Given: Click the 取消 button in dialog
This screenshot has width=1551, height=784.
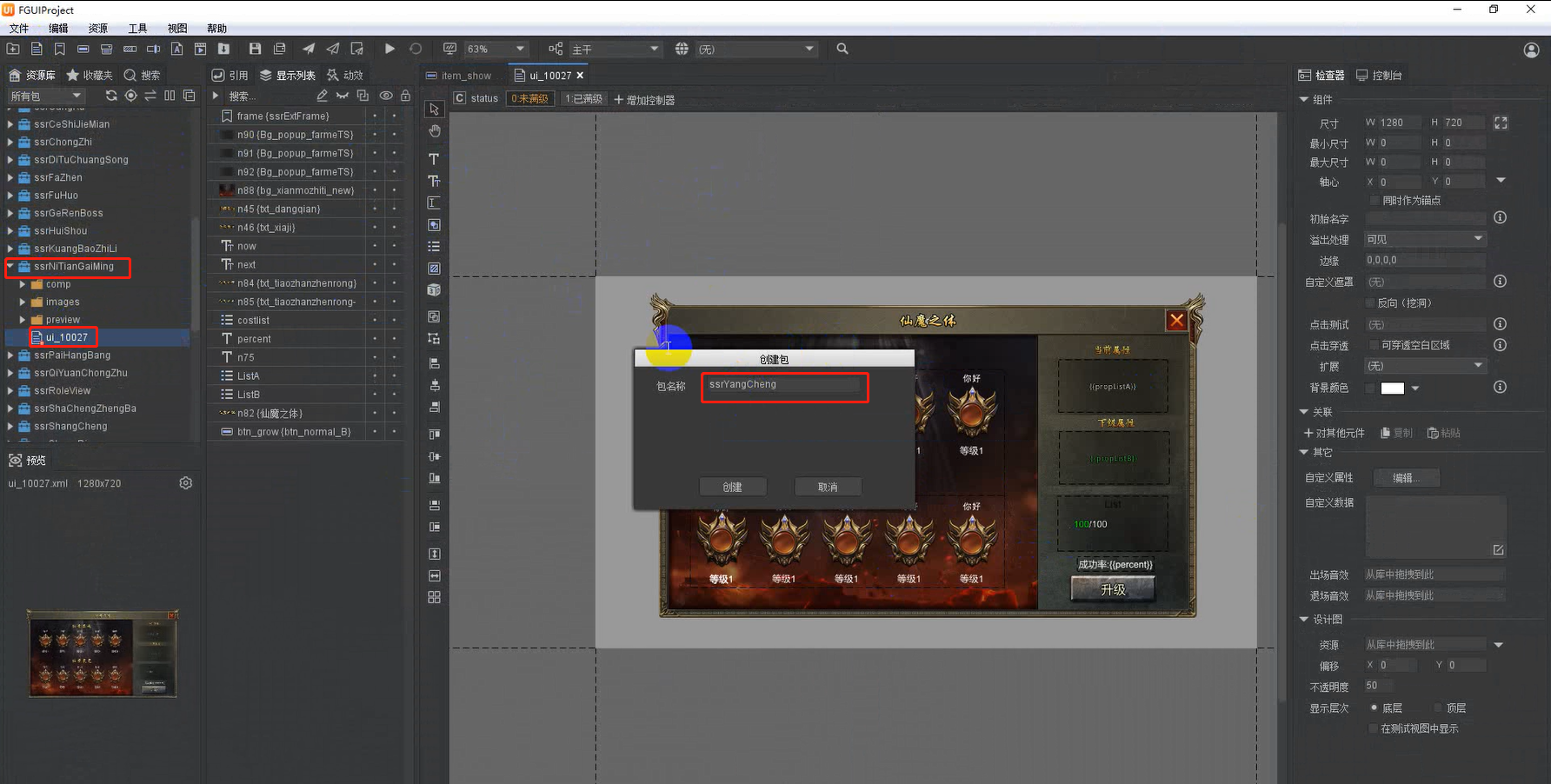Looking at the screenshot, I should (828, 487).
